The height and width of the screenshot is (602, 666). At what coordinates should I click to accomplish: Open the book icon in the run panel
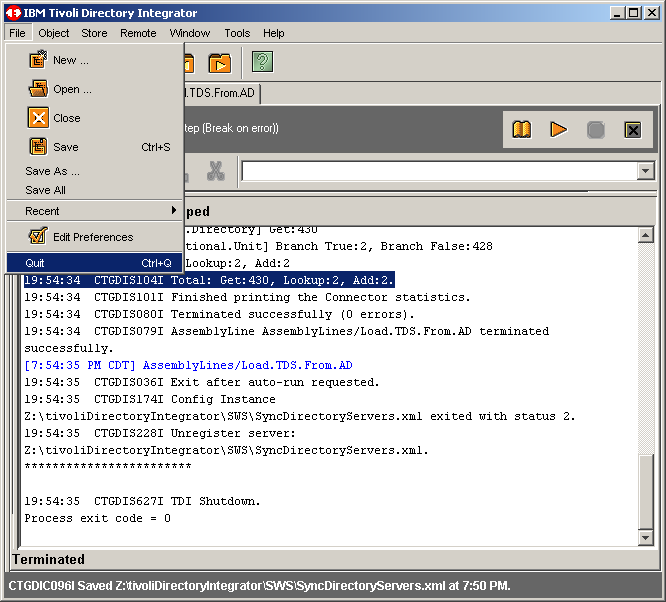pyautogui.click(x=521, y=130)
